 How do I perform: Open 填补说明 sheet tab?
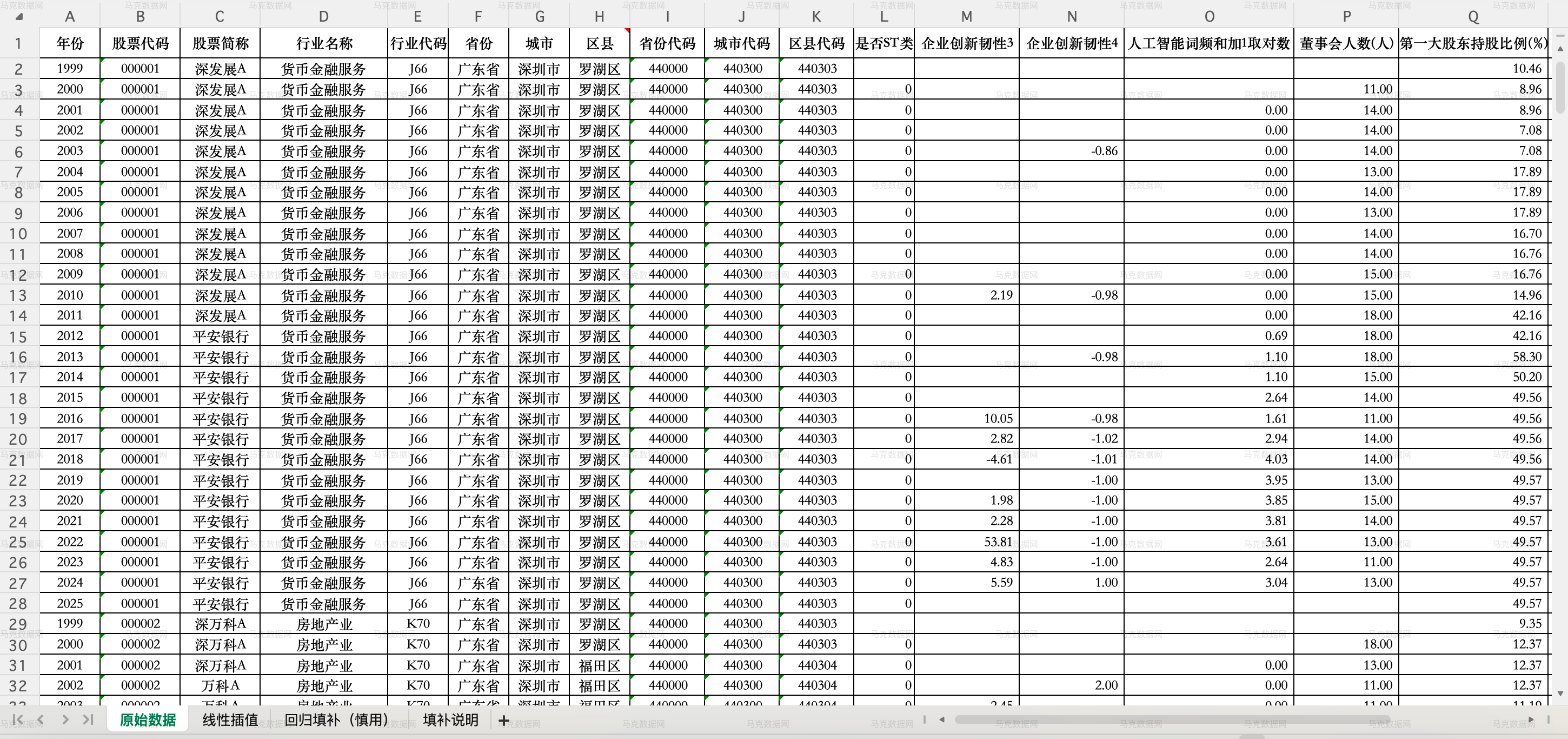pos(450,720)
